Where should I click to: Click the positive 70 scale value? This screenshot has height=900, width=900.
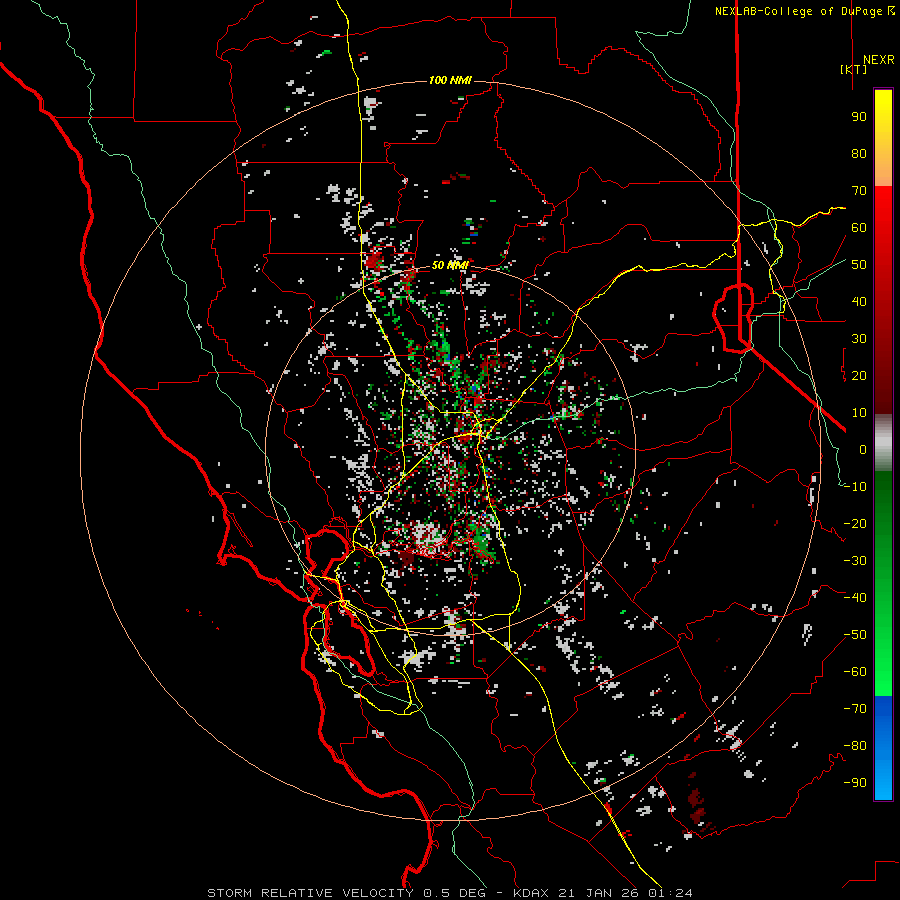click(859, 191)
